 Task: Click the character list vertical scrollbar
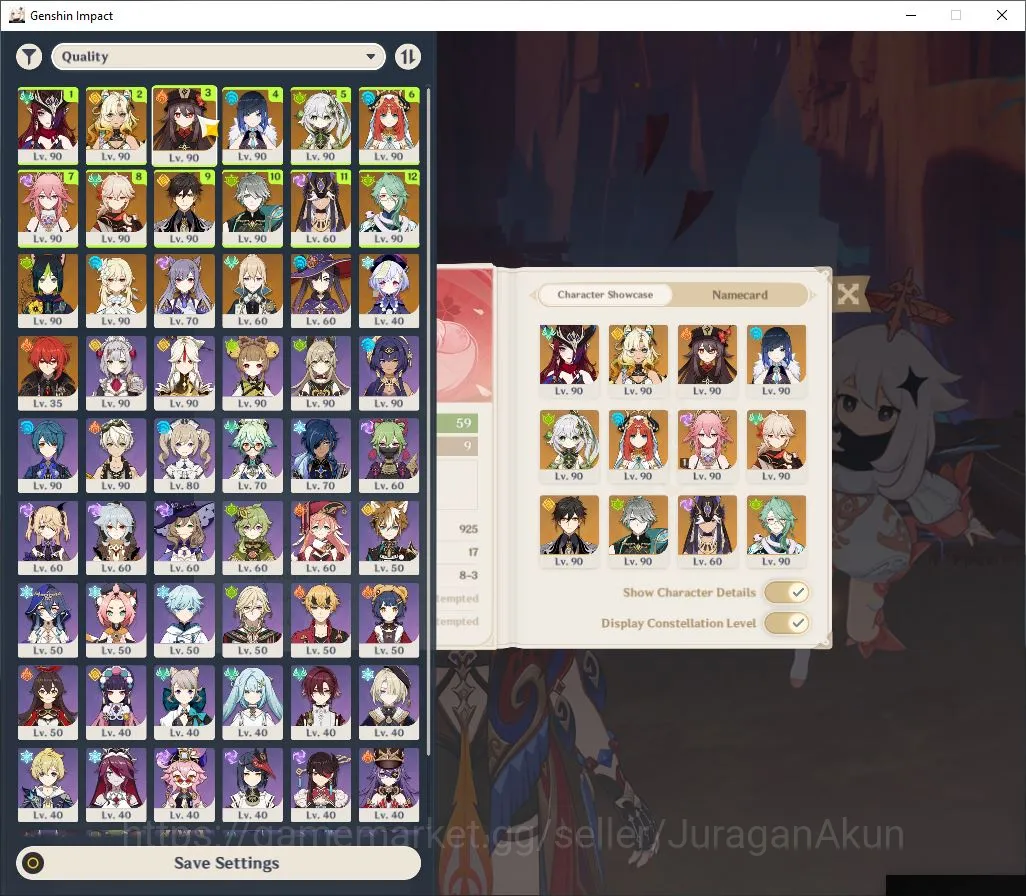click(x=429, y=422)
